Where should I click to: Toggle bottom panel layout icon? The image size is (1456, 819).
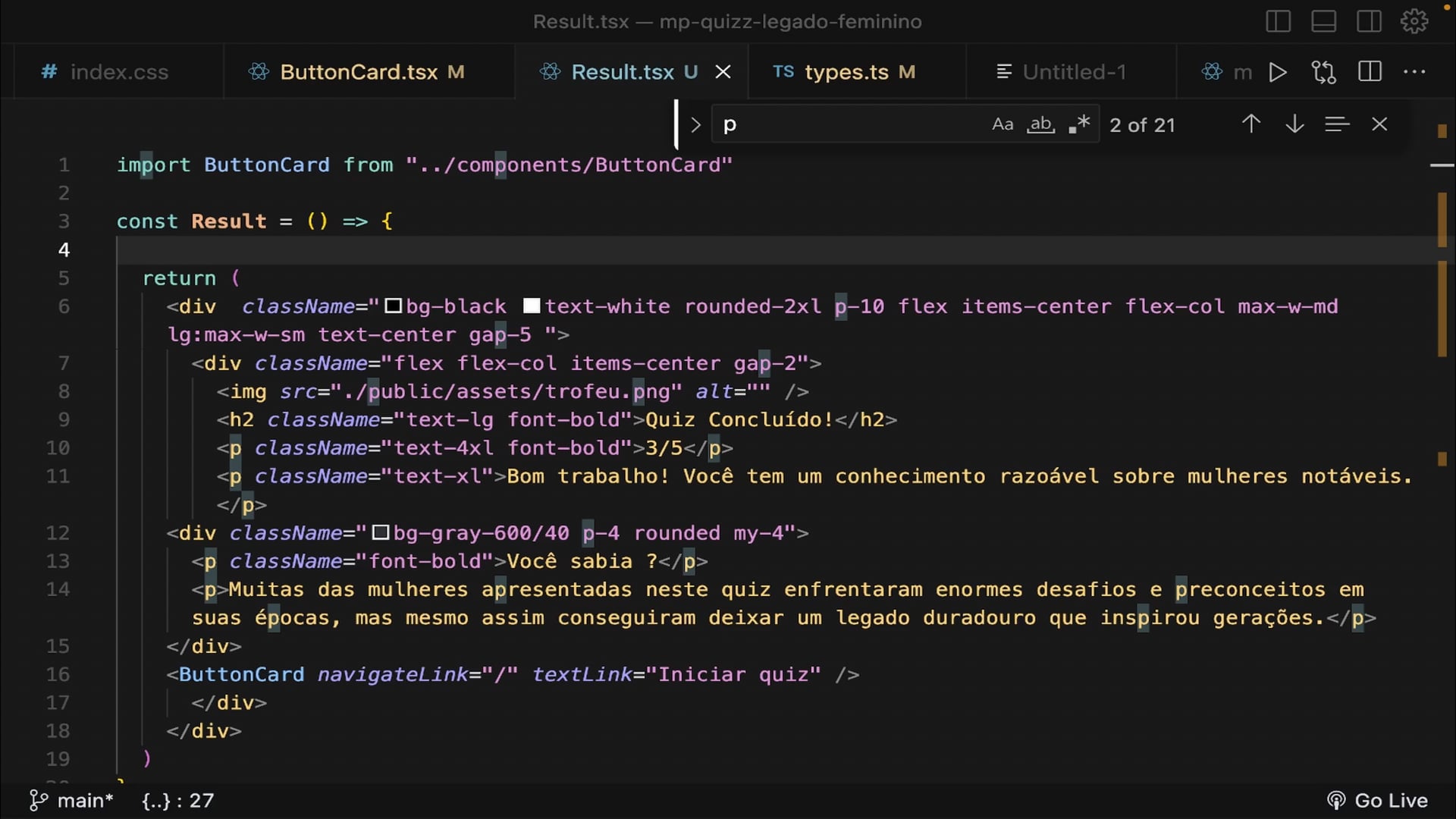tap(1323, 21)
